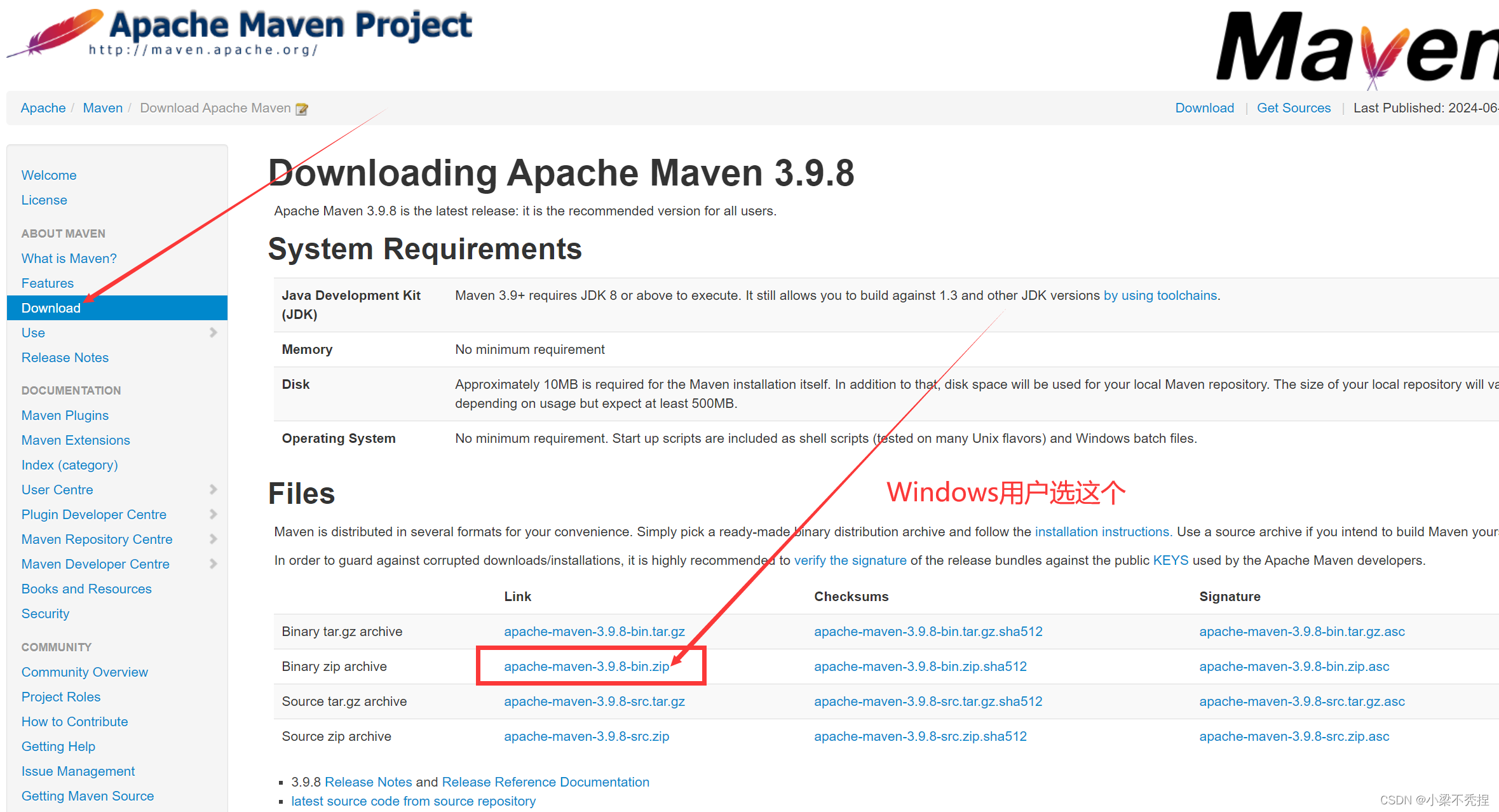Open Get Sources link

click(1294, 108)
